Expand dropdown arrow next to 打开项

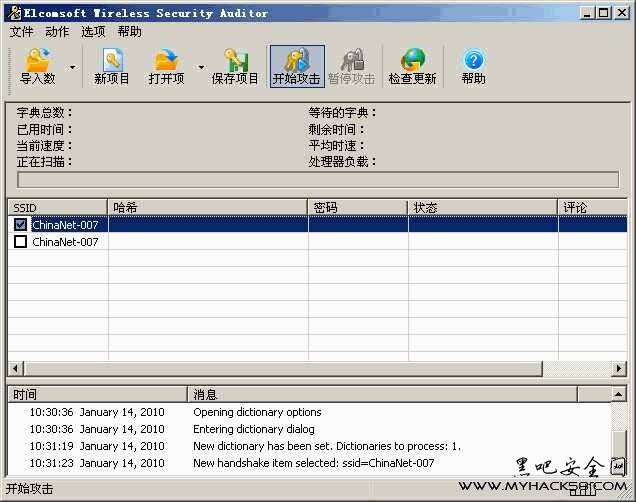pos(201,68)
